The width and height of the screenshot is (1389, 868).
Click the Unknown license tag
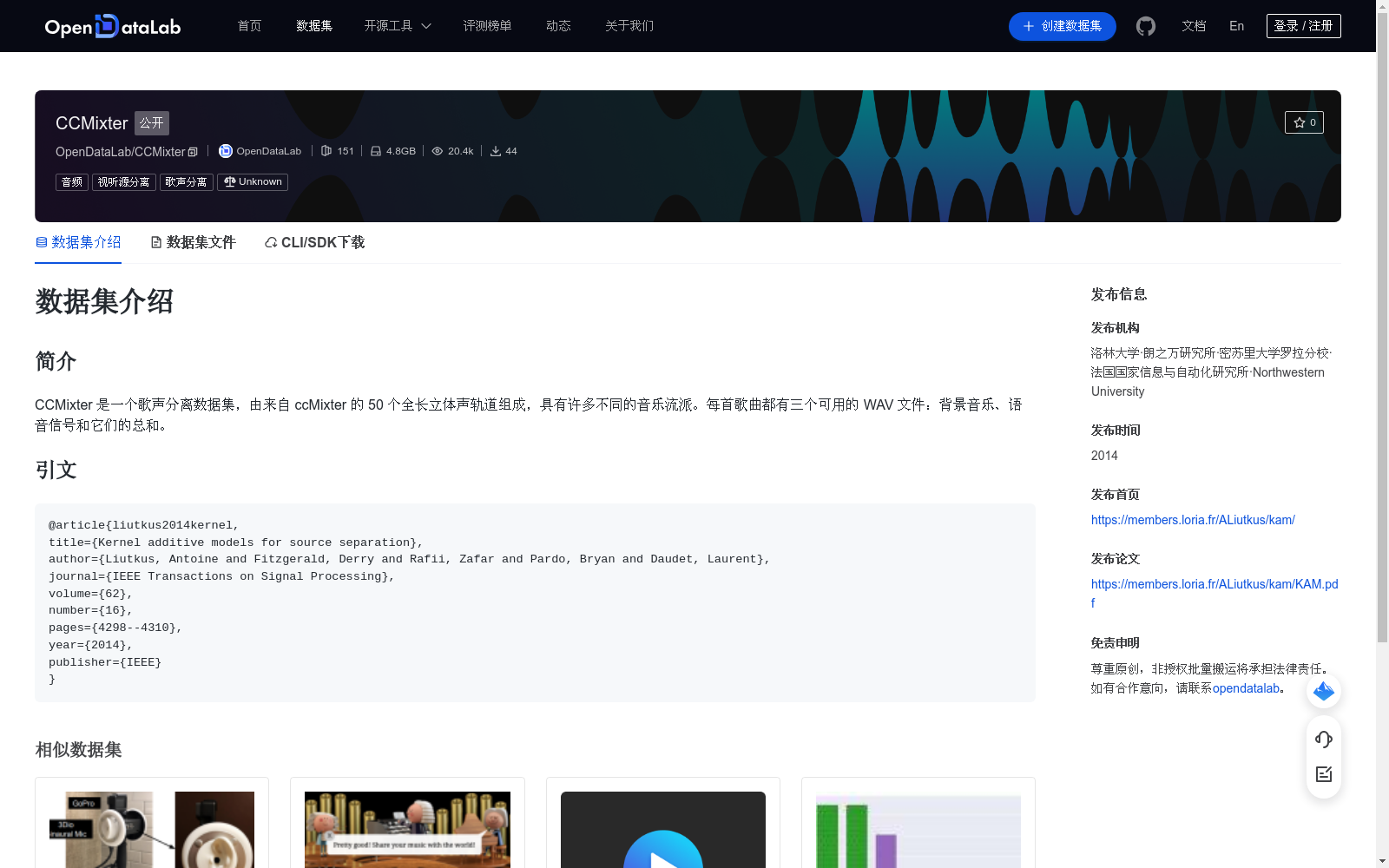click(253, 182)
